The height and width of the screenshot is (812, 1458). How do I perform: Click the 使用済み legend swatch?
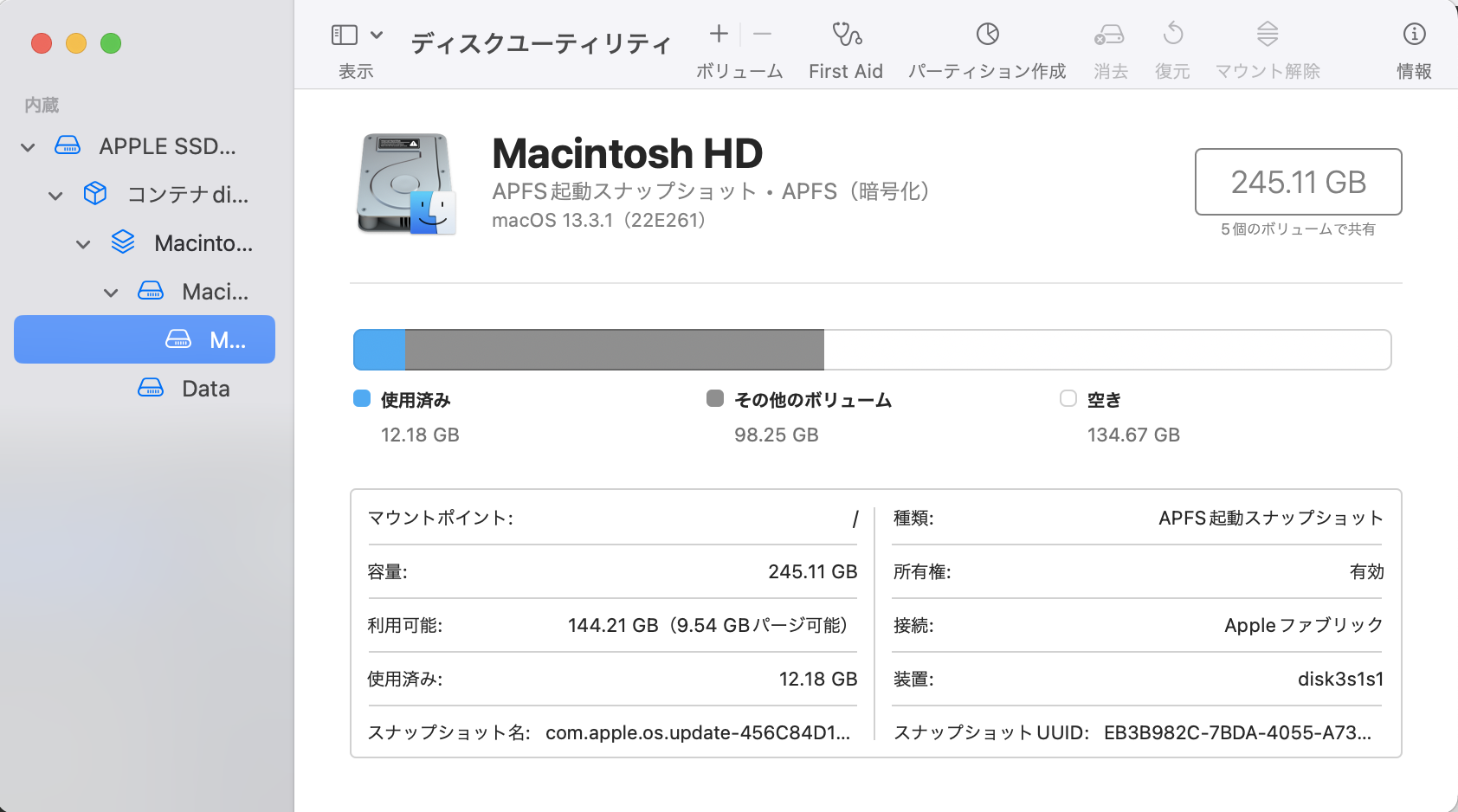point(361,399)
